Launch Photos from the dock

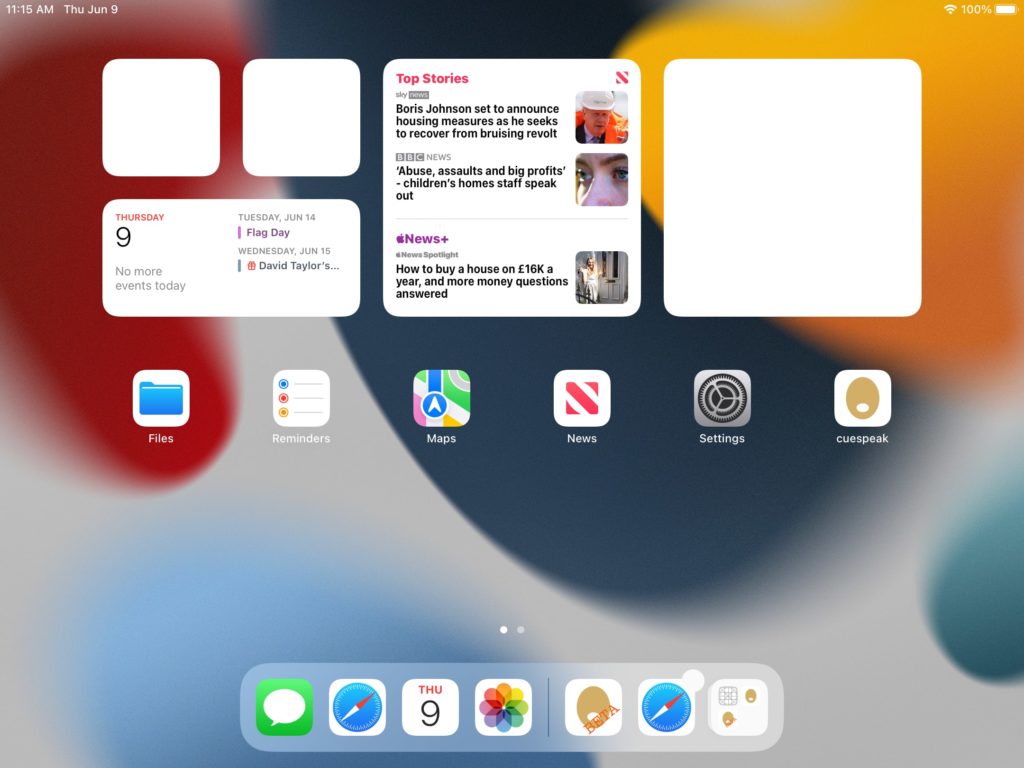[504, 707]
